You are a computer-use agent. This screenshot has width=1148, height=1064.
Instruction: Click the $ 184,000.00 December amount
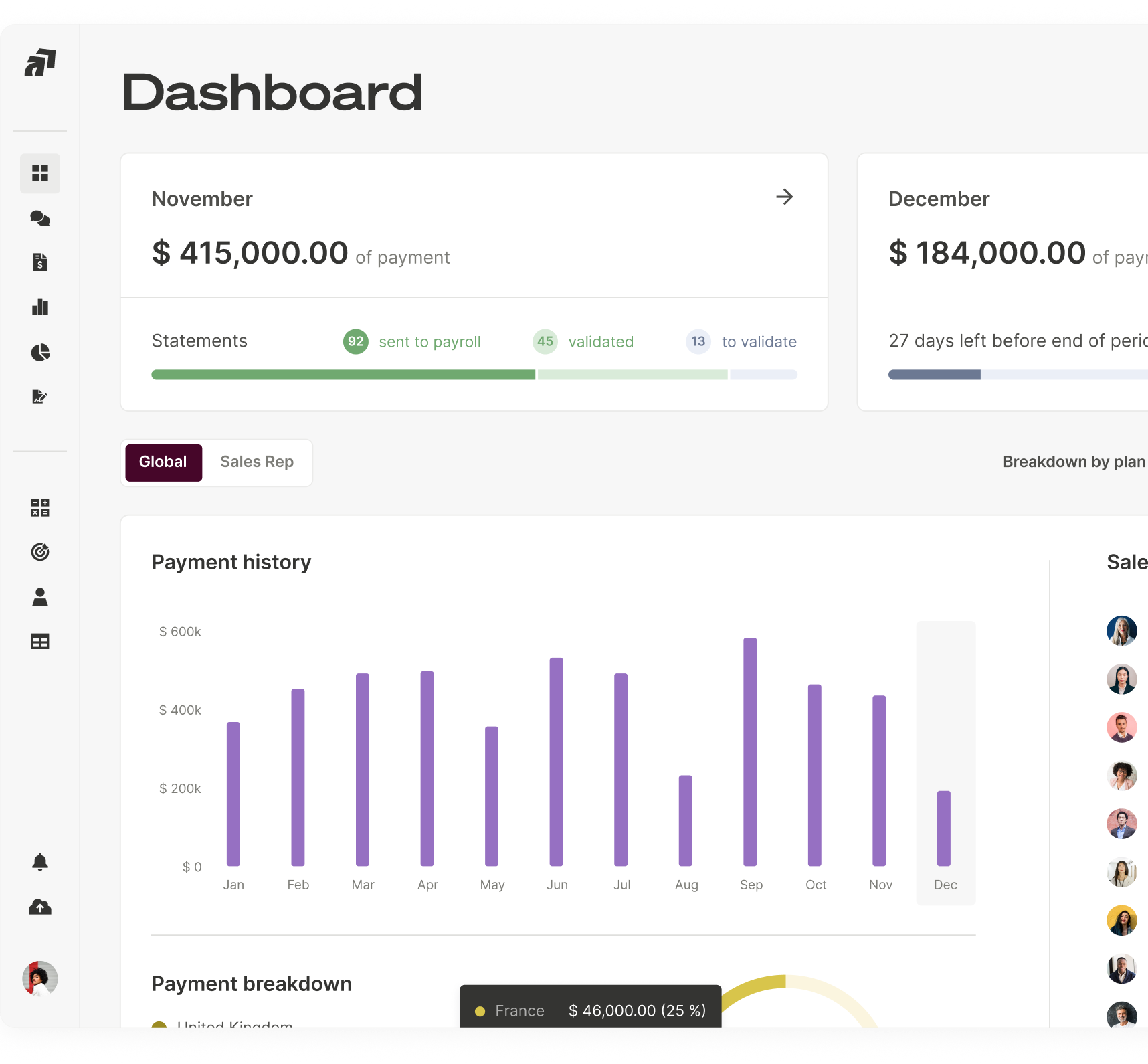tap(987, 253)
